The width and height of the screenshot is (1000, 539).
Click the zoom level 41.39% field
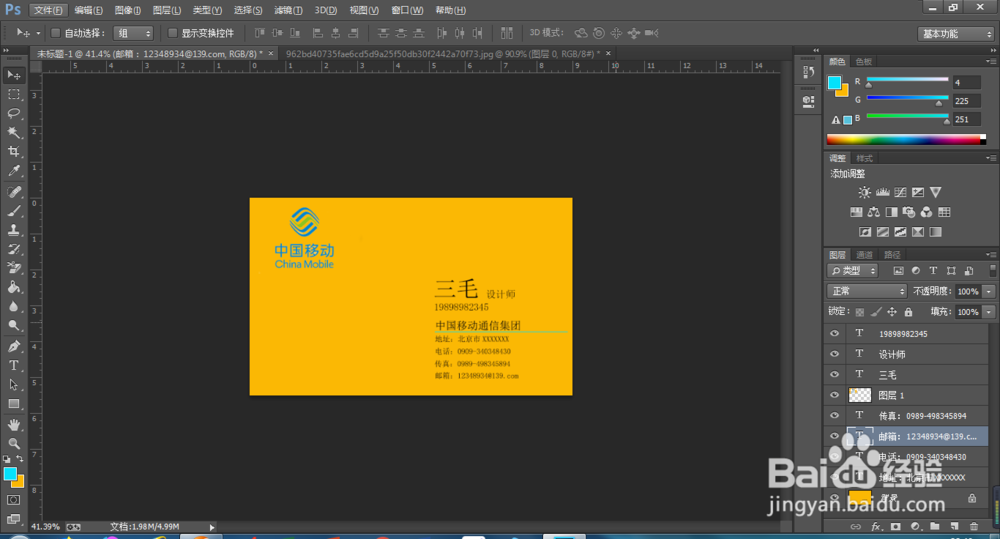[46, 527]
